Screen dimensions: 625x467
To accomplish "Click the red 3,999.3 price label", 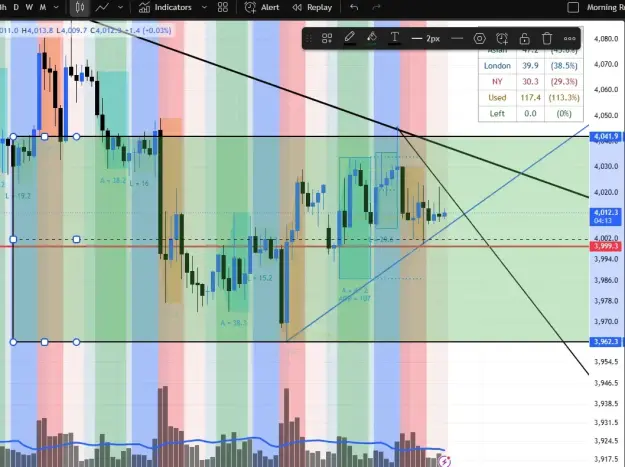I will coord(605,246).
